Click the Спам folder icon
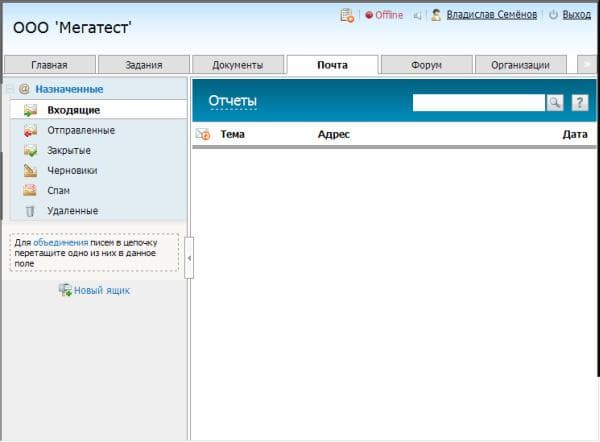Screen dimensions: 600x442 (x=30, y=191)
